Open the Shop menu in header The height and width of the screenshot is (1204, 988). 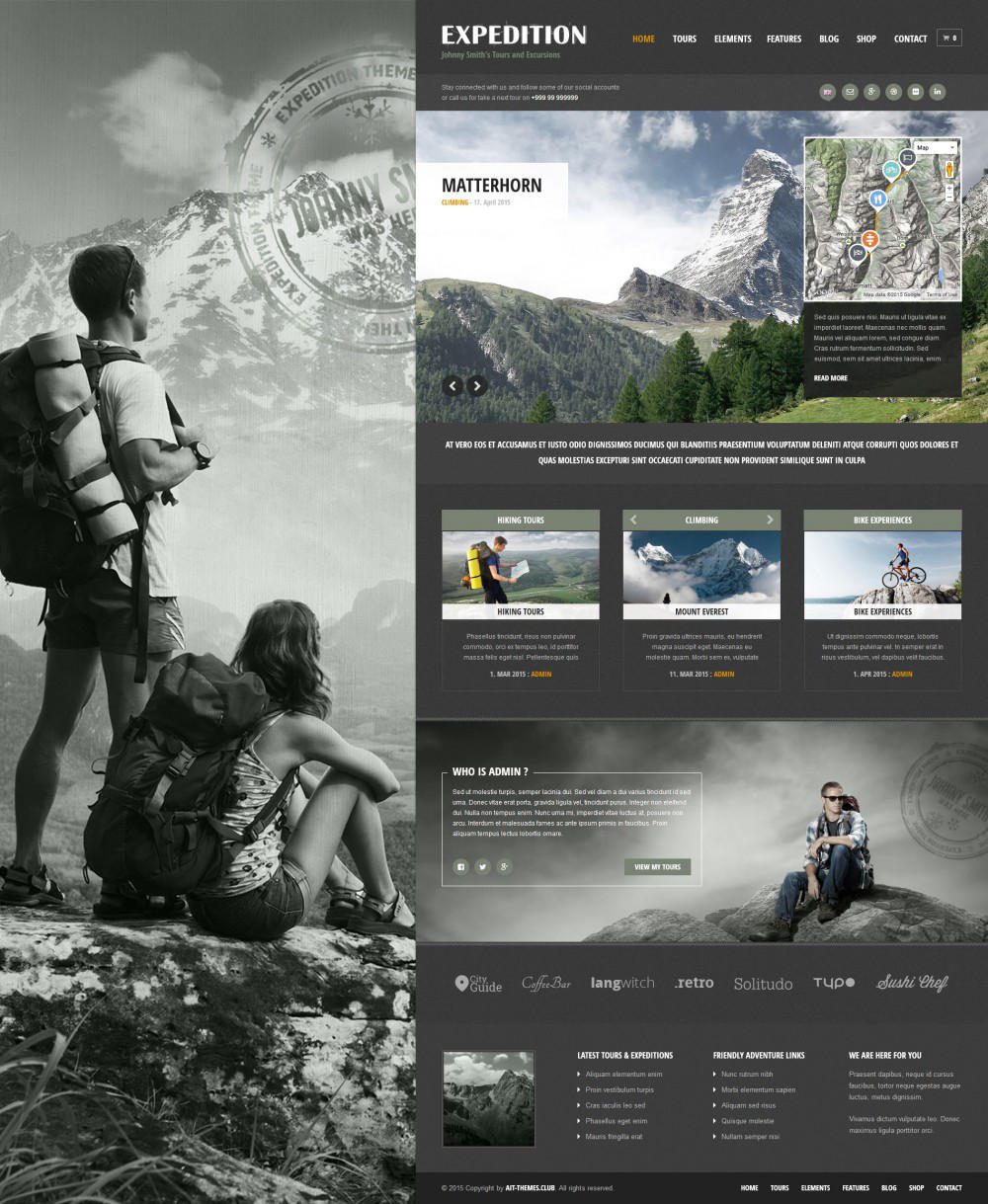[866, 39]
